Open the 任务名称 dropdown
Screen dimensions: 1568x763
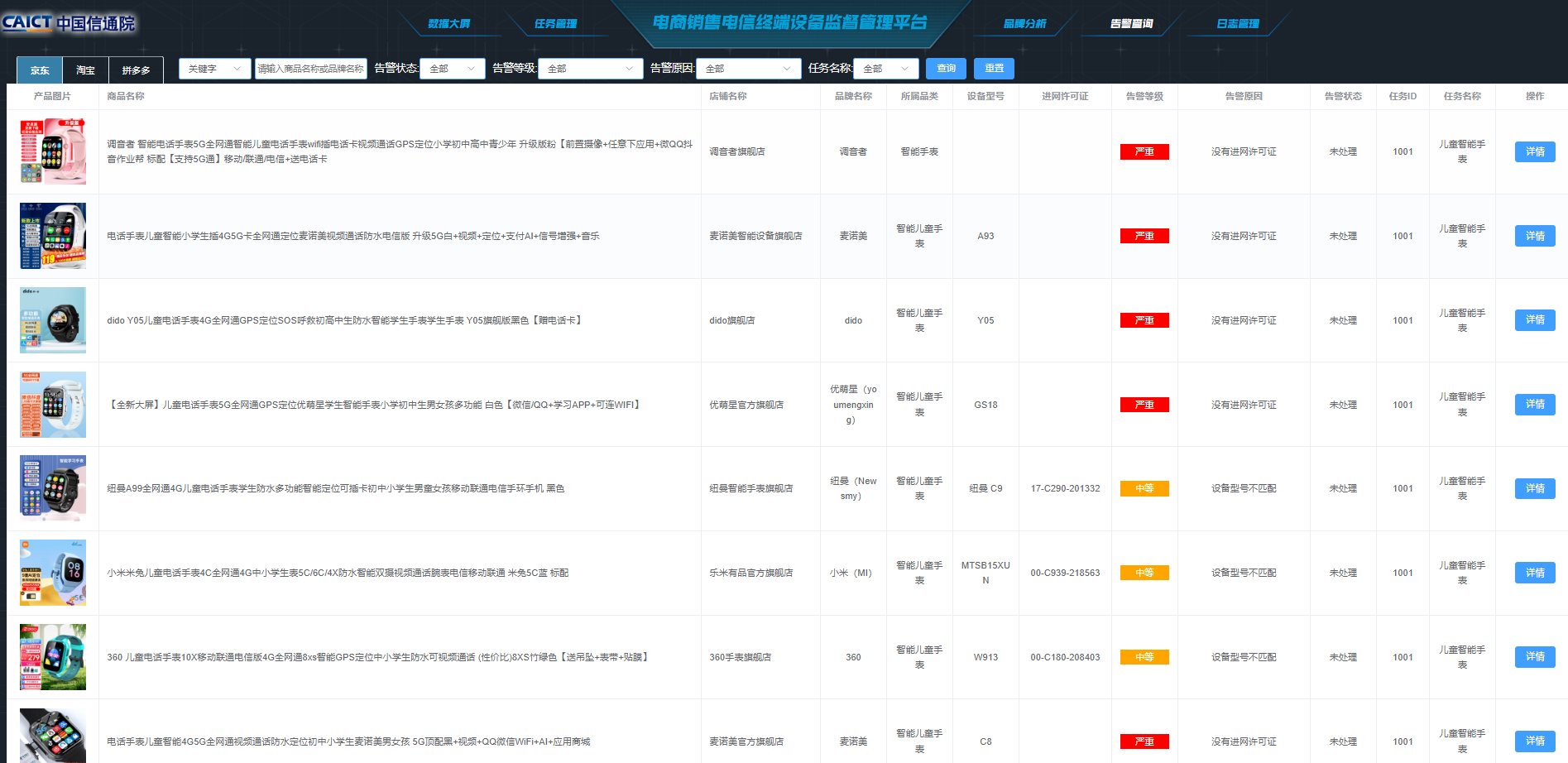point(886,69)
